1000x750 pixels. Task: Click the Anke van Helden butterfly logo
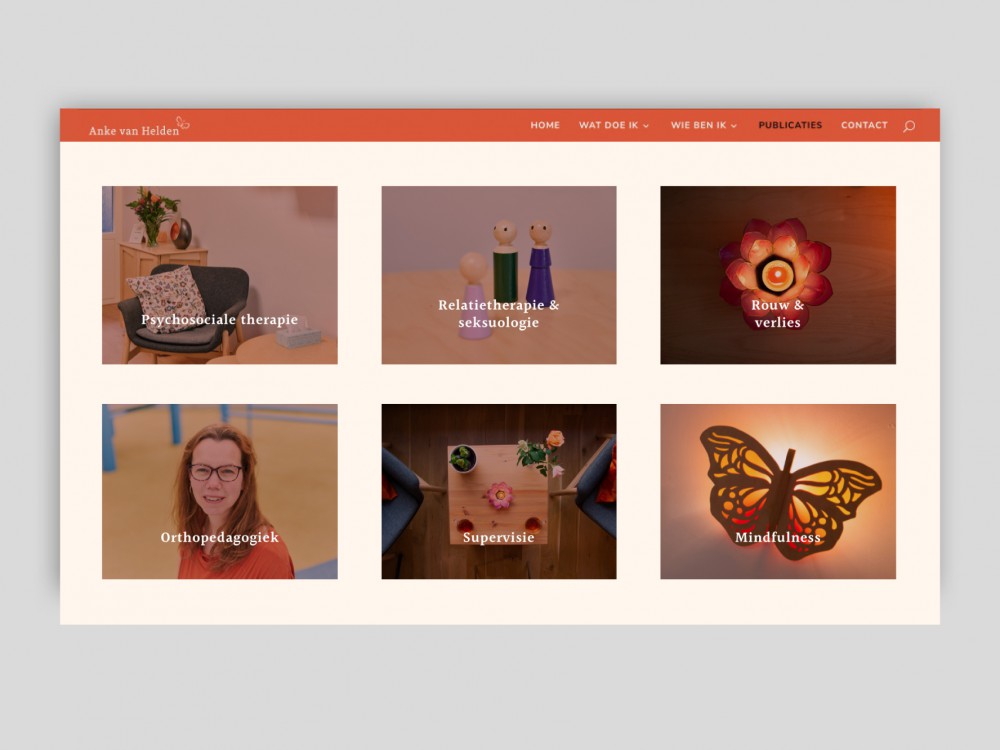pos(139,126)
